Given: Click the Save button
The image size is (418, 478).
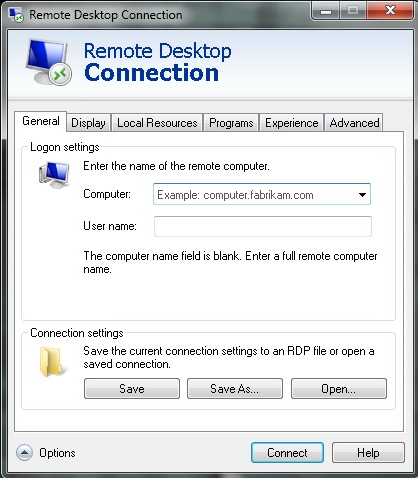Looking at the screenshot, I should click(x=132, y=389).
